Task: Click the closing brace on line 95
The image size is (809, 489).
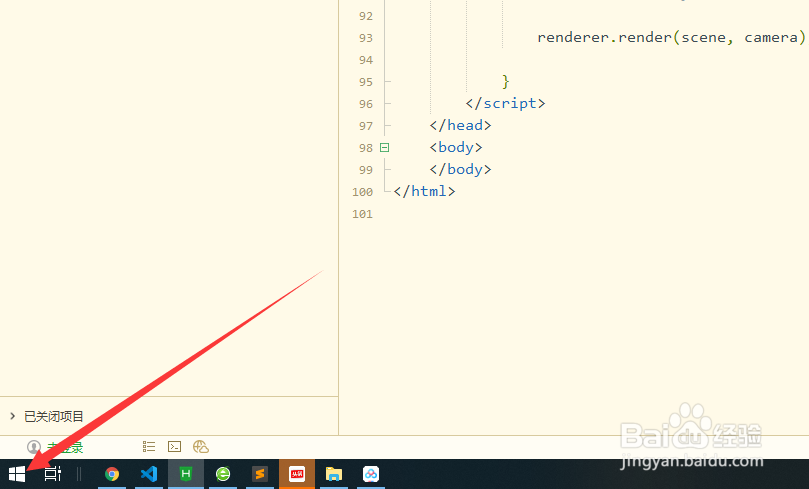Action: tap(506, 82)
